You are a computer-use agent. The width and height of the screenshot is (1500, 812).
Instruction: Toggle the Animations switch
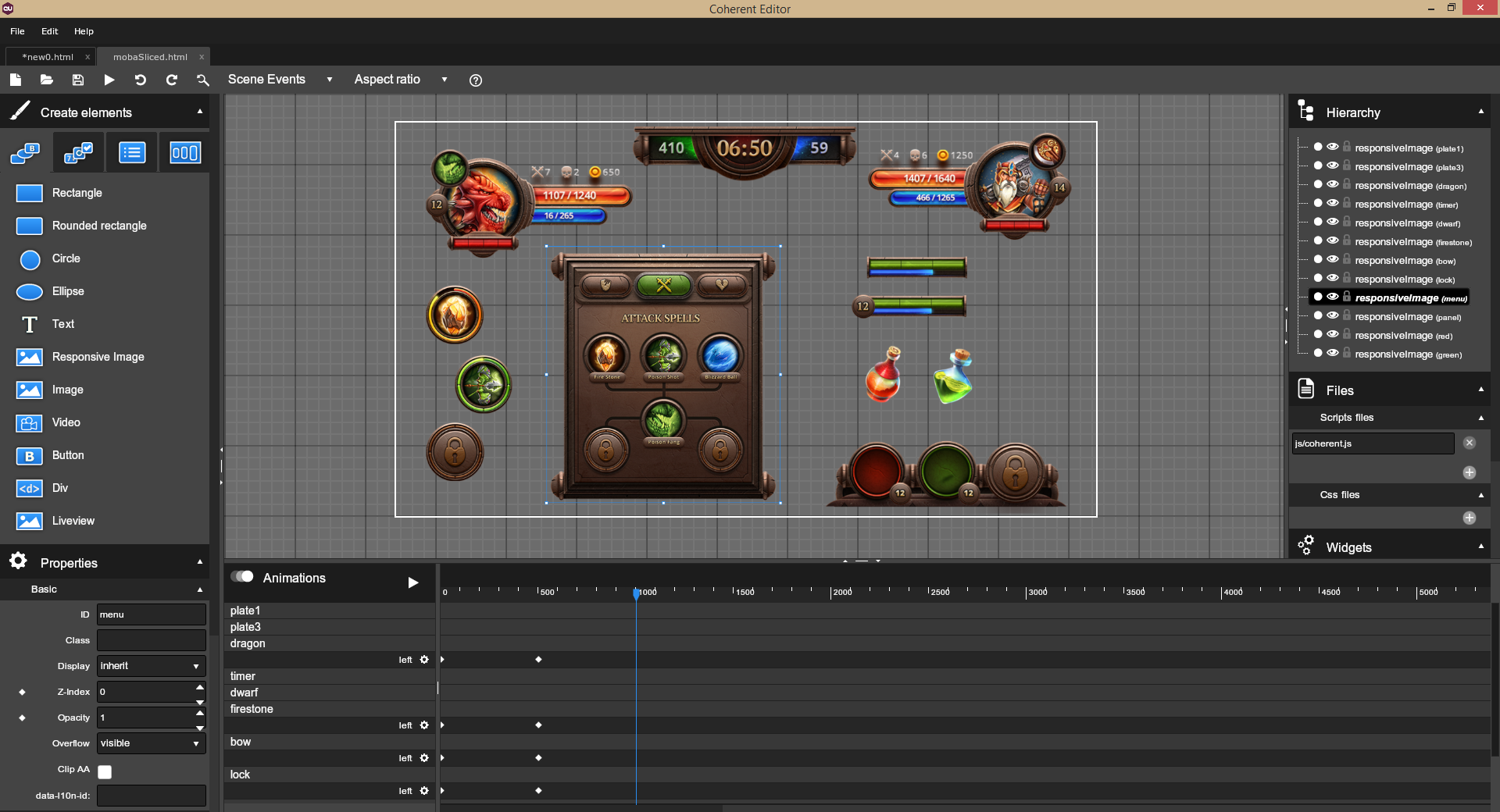pos(242,577)
